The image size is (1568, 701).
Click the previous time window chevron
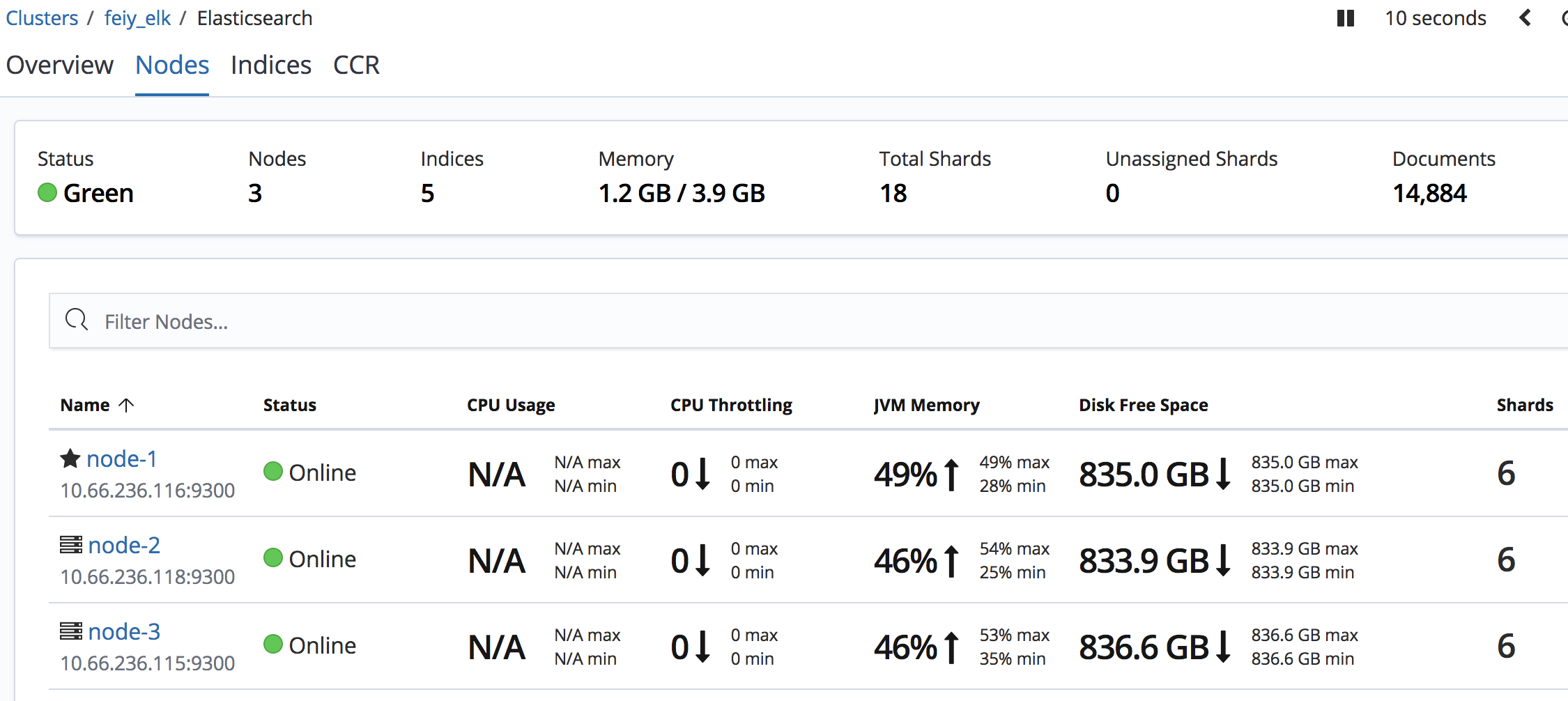click(x=1525, y=18)
